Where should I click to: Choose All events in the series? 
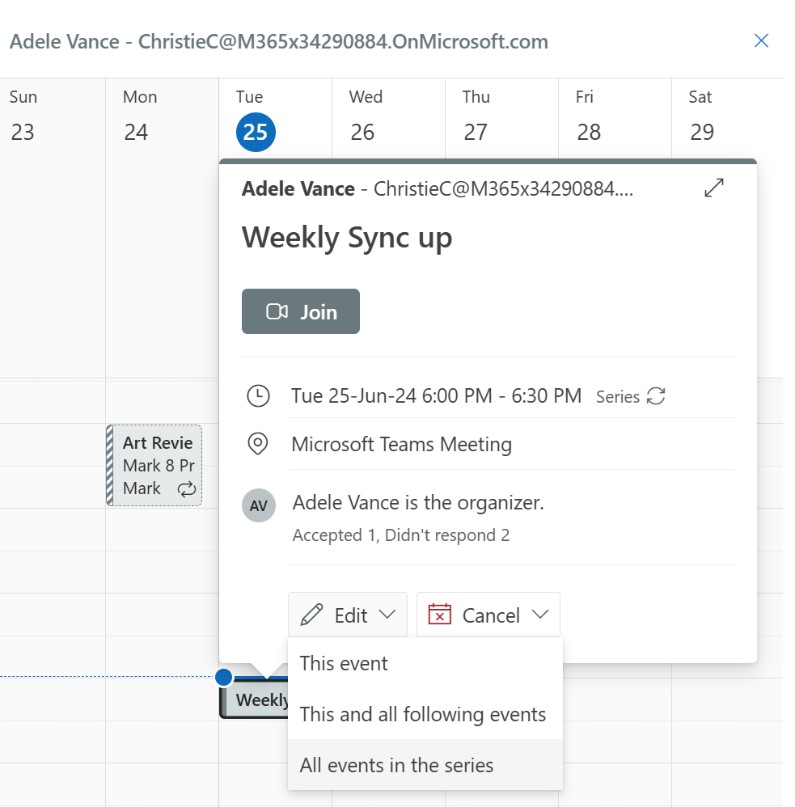tap(398, 764)
